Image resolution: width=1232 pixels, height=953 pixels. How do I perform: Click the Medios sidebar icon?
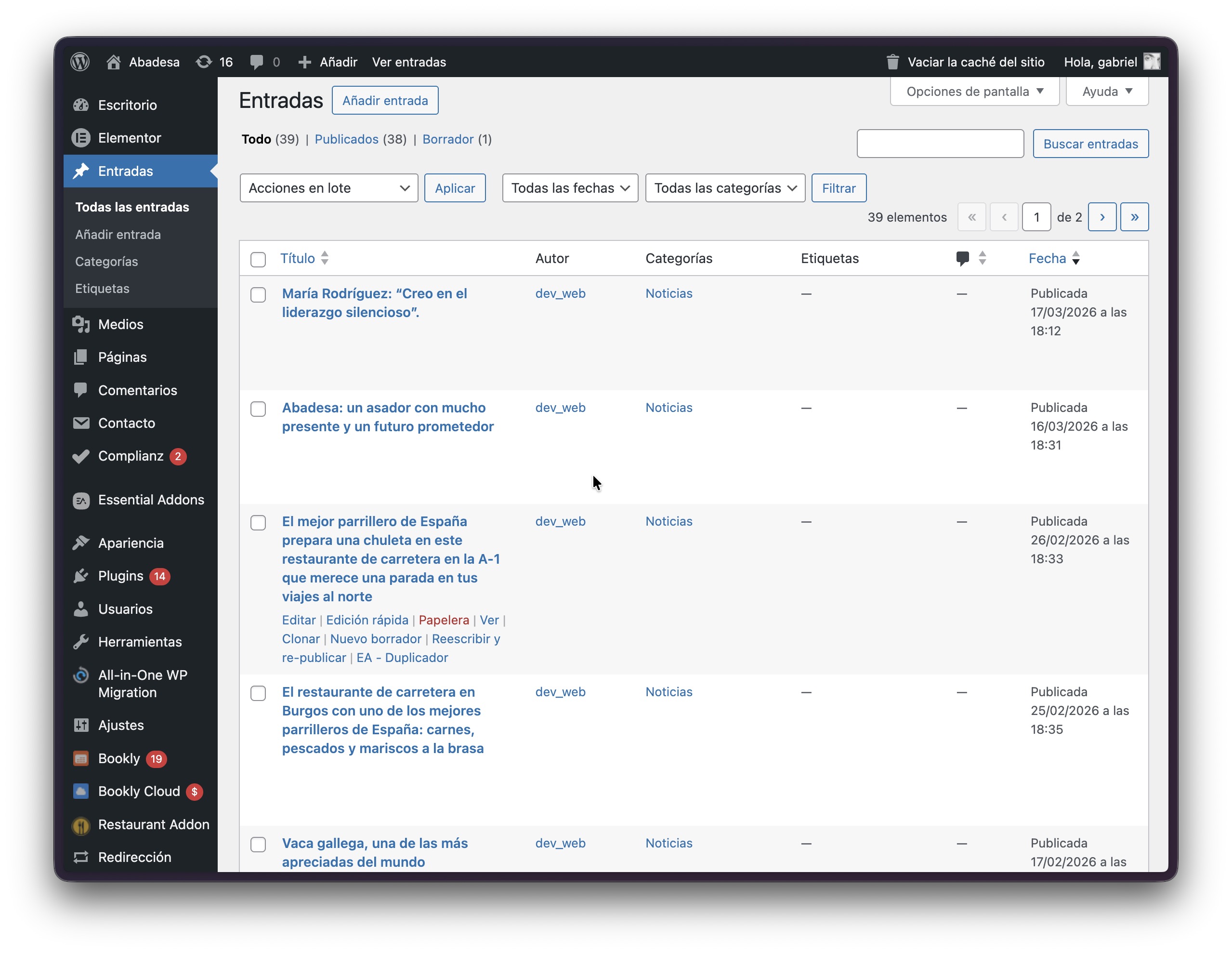[x=81, y=324]
